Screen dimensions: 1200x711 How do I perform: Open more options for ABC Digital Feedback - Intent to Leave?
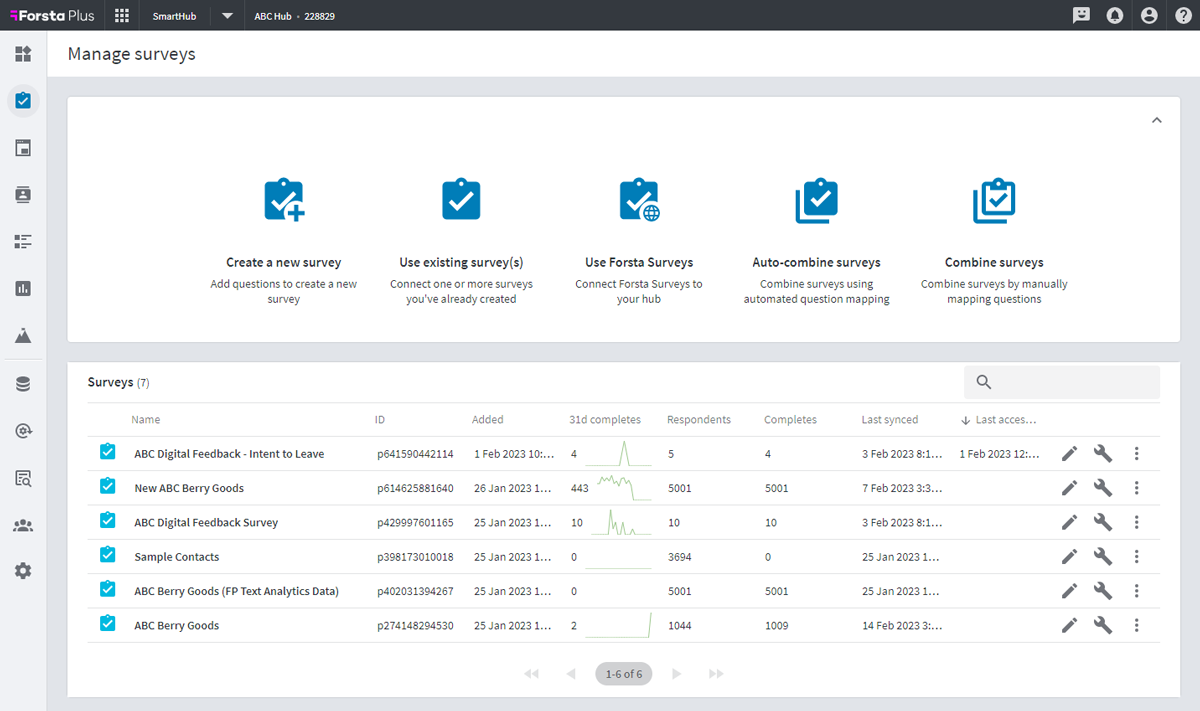(1137, 454)
